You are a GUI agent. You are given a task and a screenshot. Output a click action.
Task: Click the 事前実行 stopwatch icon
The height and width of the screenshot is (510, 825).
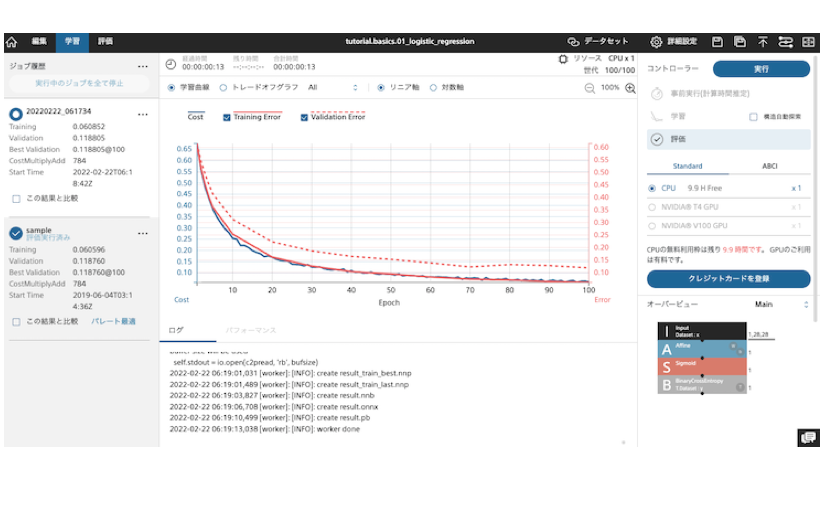click(x=657, y=94)
